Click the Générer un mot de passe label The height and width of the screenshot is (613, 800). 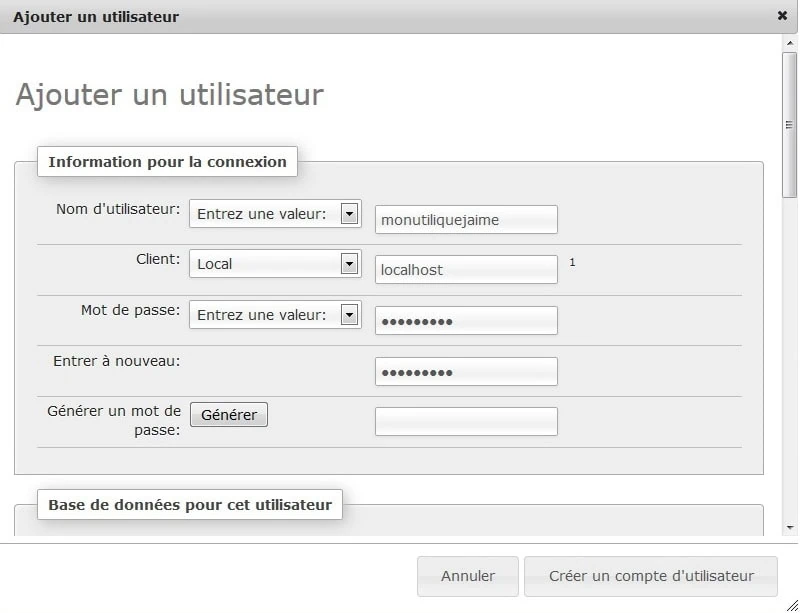pyautogui.click(x=114, y=420)
